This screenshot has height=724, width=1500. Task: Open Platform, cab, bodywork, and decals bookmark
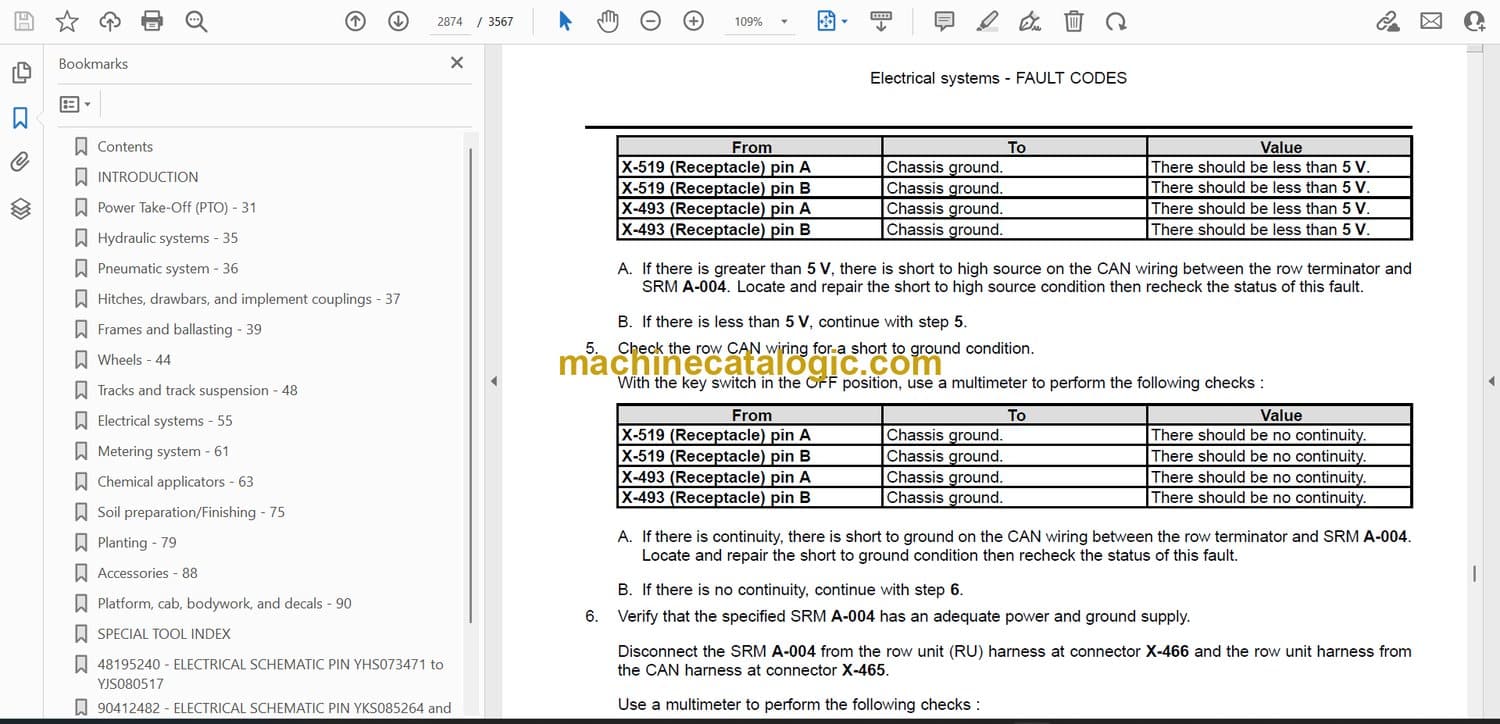click(x=225, y=604)
